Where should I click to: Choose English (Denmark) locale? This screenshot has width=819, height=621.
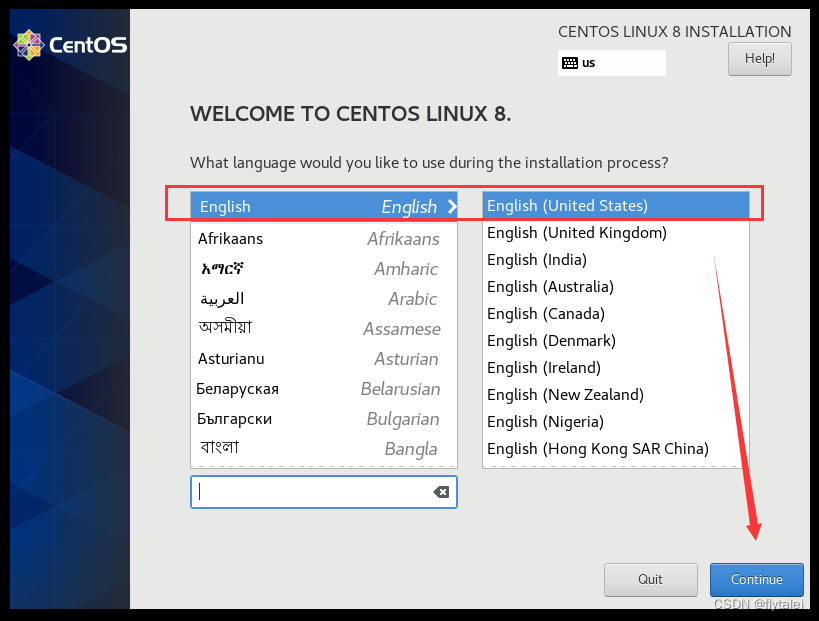[616, 341]
